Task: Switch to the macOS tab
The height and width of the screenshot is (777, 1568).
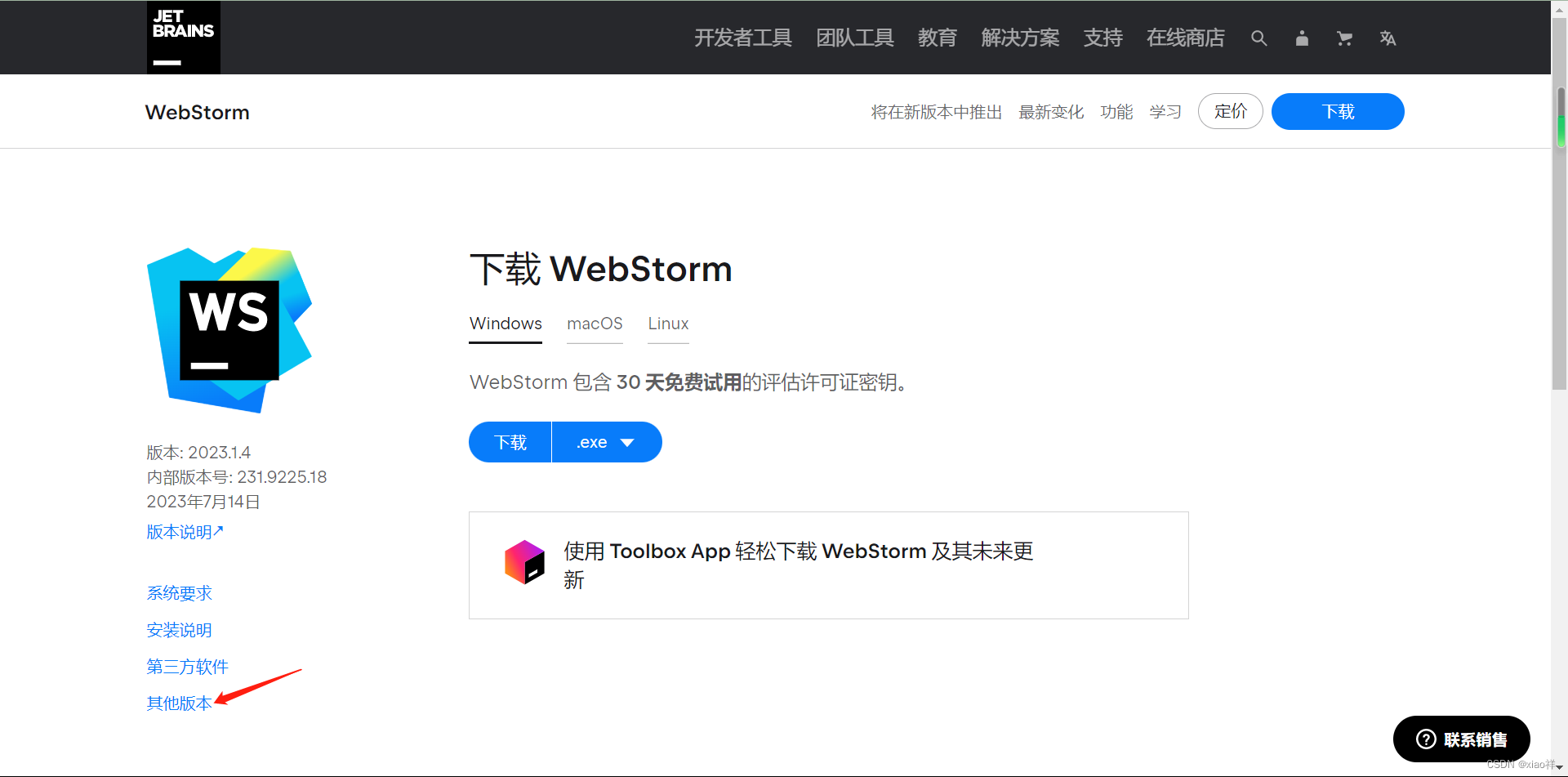Action: [595, 324]
